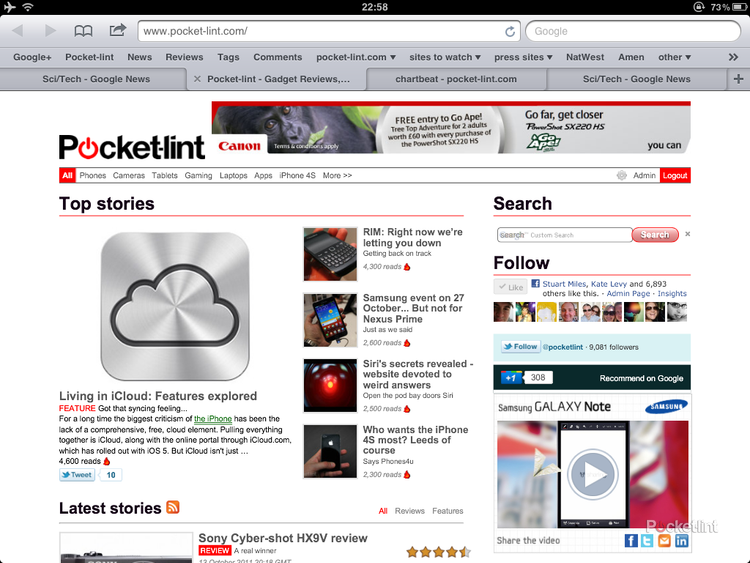The height and width of the screenshot is (563, 750).
Task: Select the iPhone 4S category
Action: (x=298, y=176)
